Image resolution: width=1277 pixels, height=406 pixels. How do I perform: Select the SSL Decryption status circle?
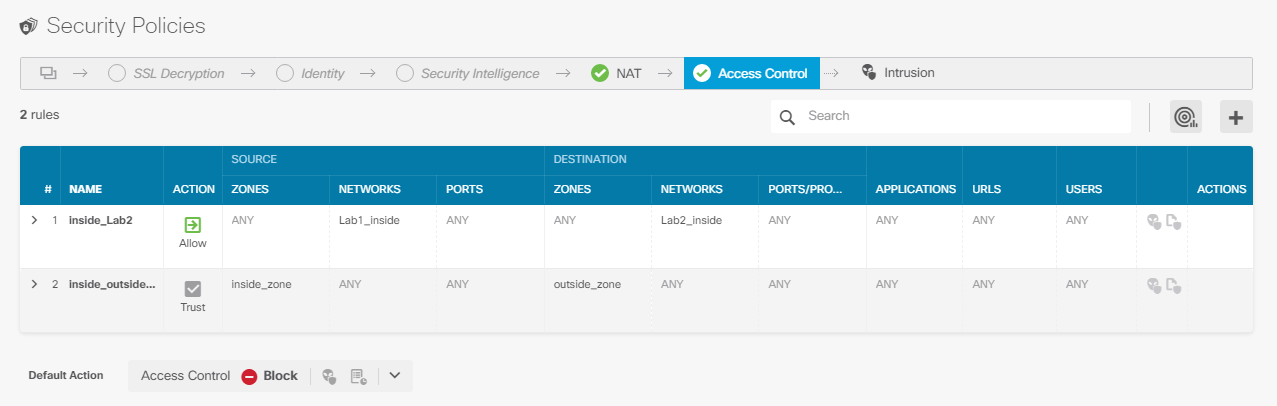click(x=117, y=73)
